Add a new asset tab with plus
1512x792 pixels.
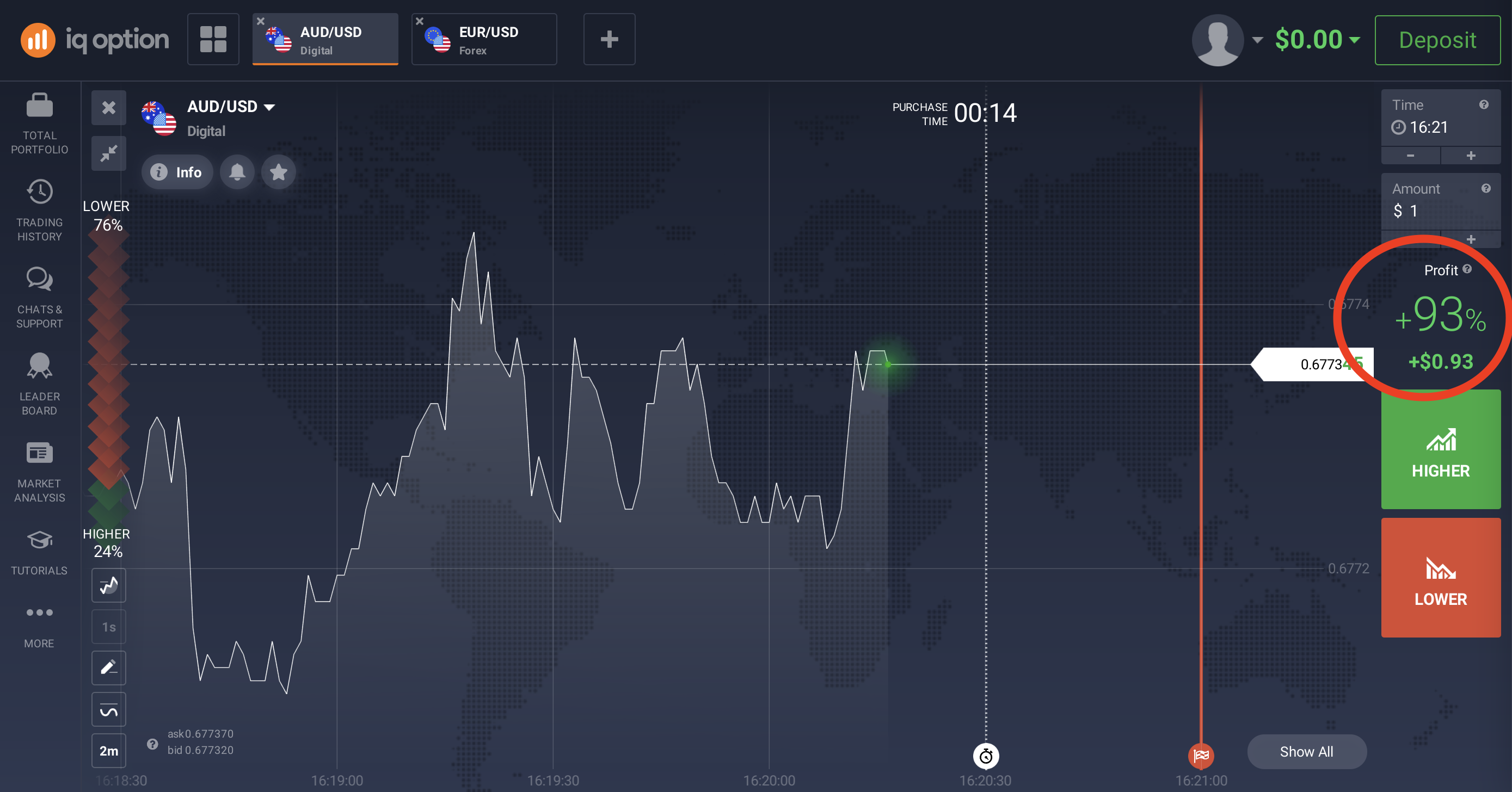(x=609, y=39)
